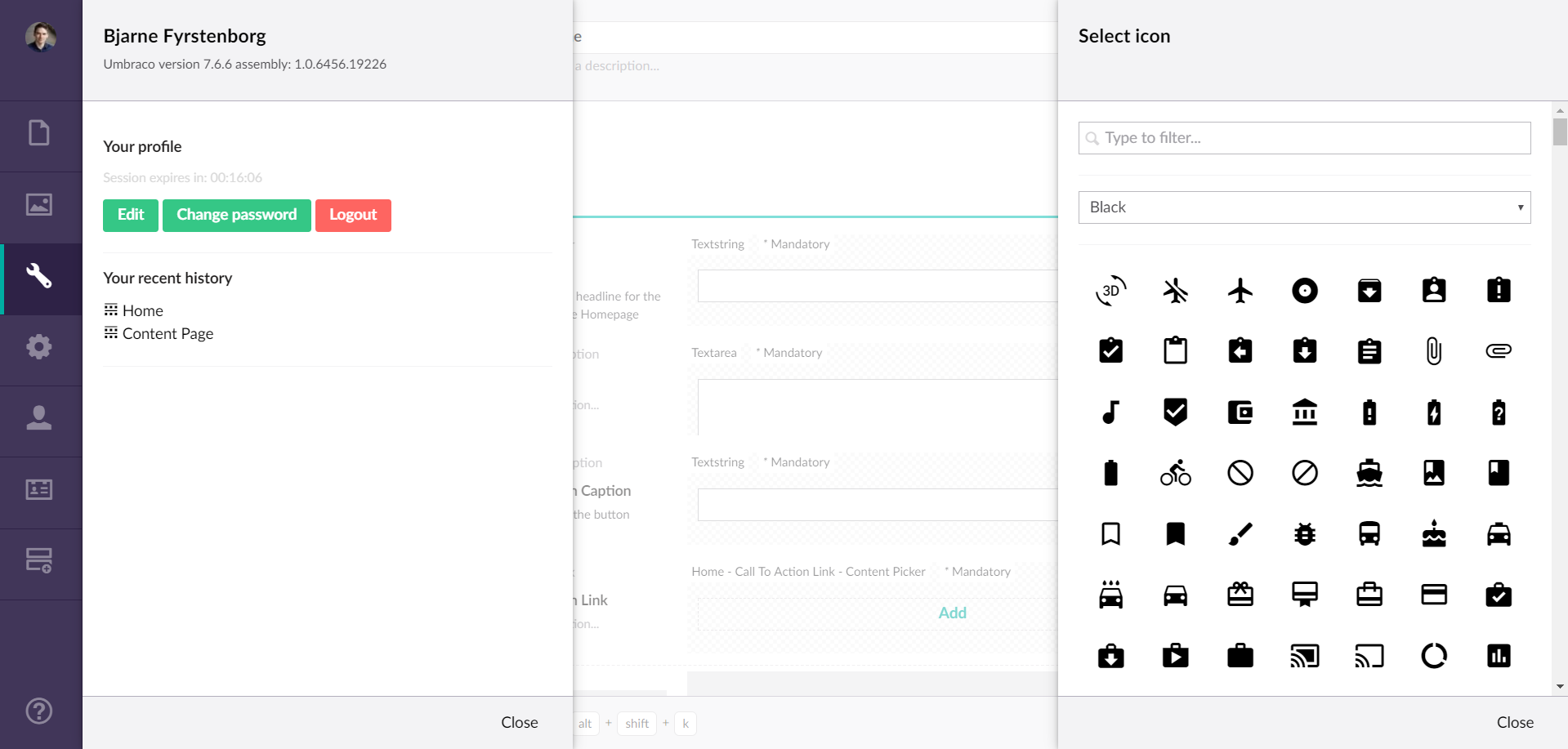Screen dimensions: 1568x749
Task: Open Content Page from recent history
Action: tap(168, 333)
